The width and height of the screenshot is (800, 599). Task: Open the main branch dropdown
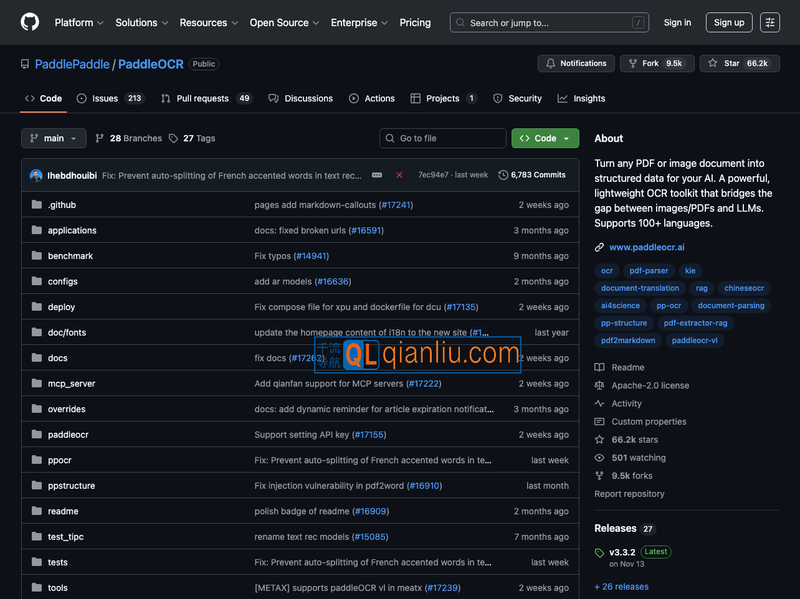click(x=54, y=138)
